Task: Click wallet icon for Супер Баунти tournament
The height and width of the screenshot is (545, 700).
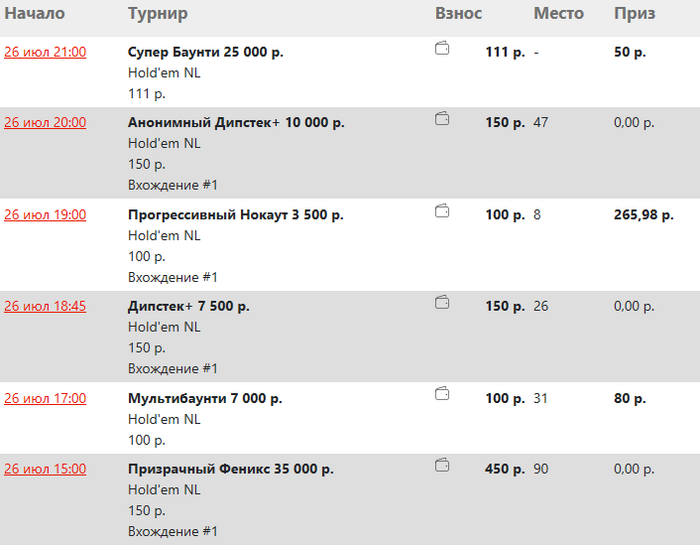Action: tap(442, 48)
